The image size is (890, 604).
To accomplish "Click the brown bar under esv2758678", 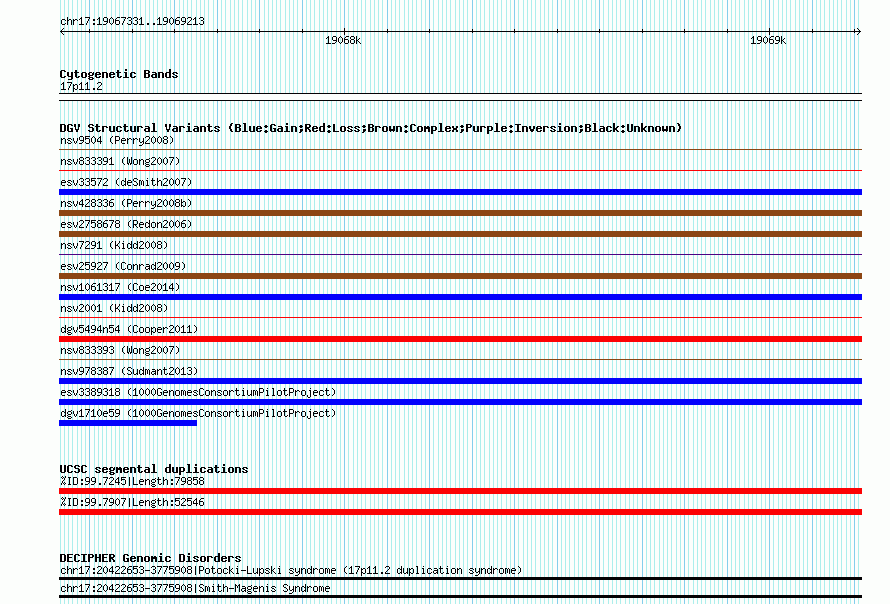I will (x=460, y=234).
